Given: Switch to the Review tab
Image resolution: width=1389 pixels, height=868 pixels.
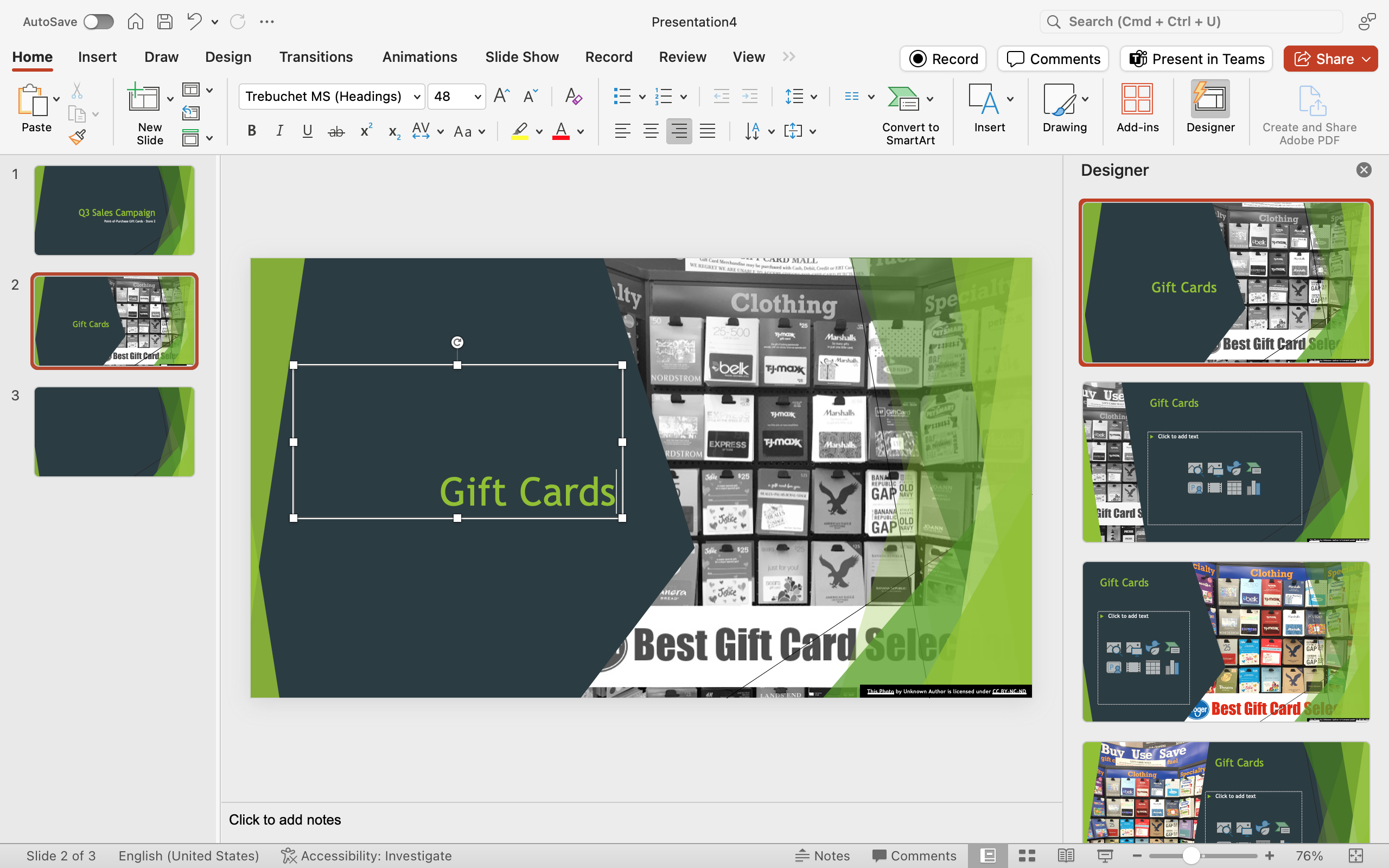Looking at the screenshot, I should [683, 57].
